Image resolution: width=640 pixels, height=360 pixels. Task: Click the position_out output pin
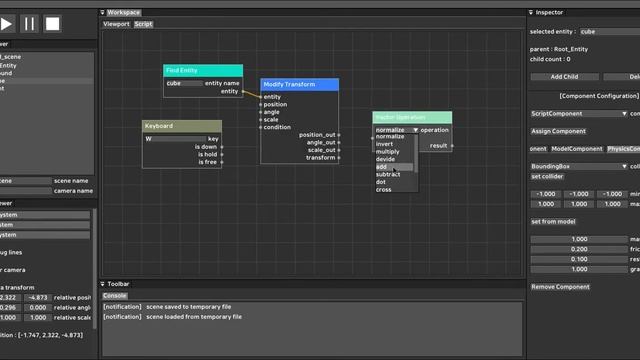(x=339, y=135)
